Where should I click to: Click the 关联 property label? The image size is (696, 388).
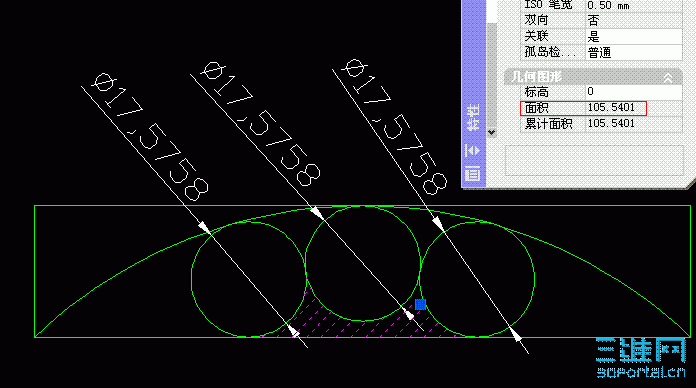click(x=537, y=36)
